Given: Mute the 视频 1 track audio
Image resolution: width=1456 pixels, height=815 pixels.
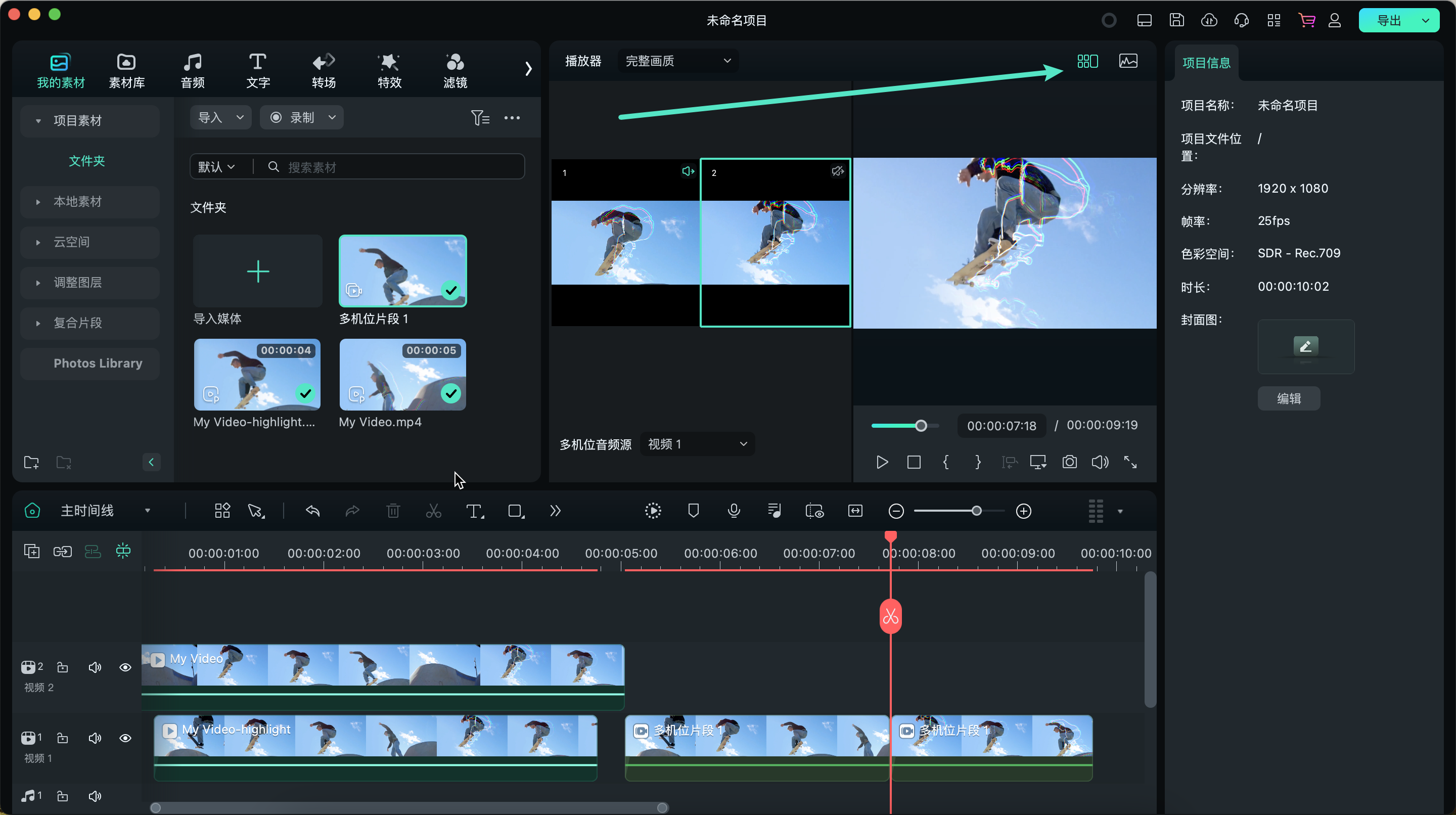Looking at the screenshot, I should point(95,738).
